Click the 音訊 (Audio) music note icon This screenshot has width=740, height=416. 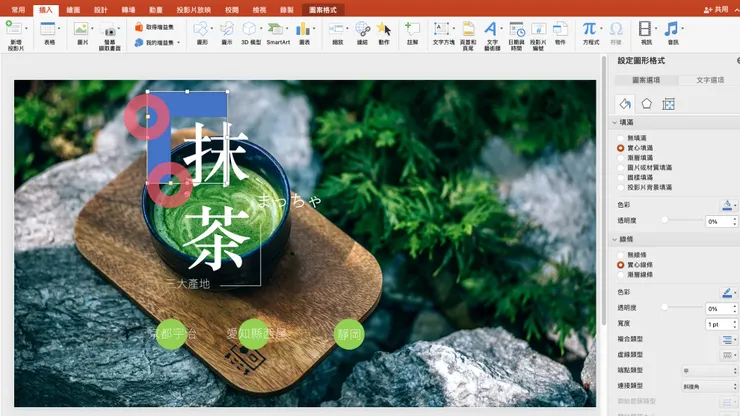pos(671,29)
